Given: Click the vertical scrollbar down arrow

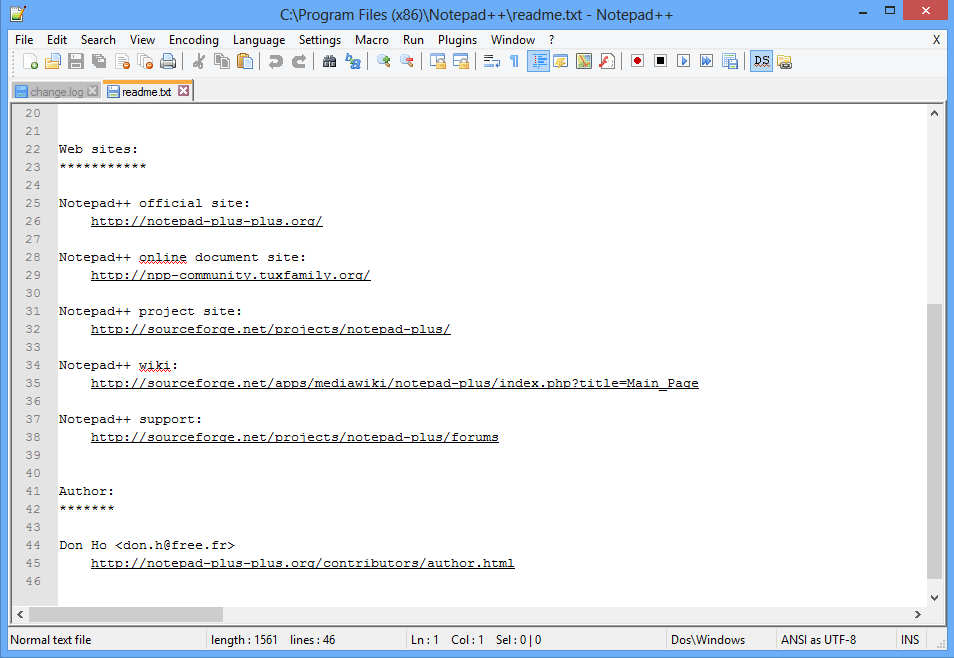Looking at the screenshot, I should pyautogui.click(x=934, y=598).
